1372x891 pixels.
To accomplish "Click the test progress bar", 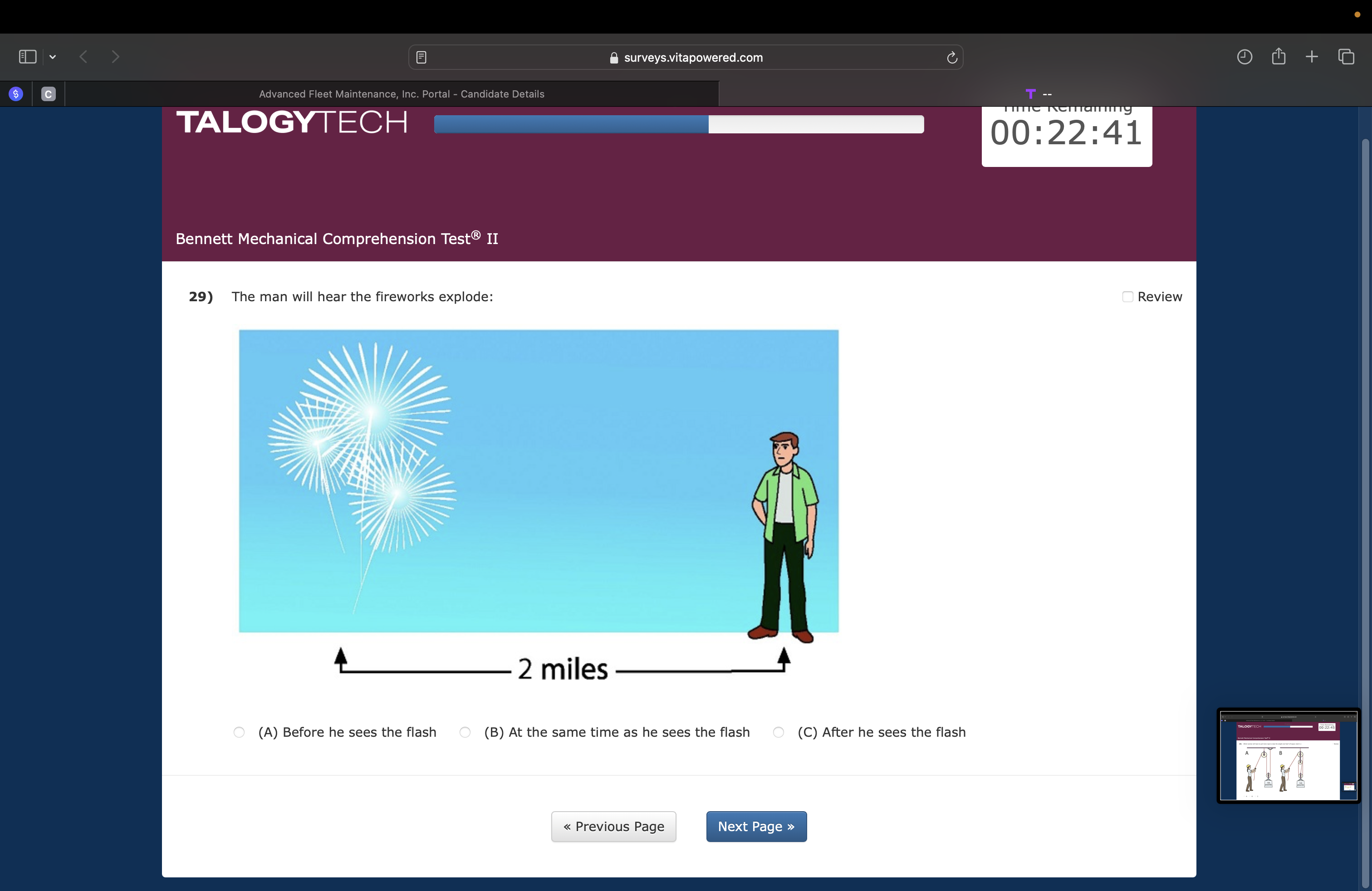I will (678, 124).
